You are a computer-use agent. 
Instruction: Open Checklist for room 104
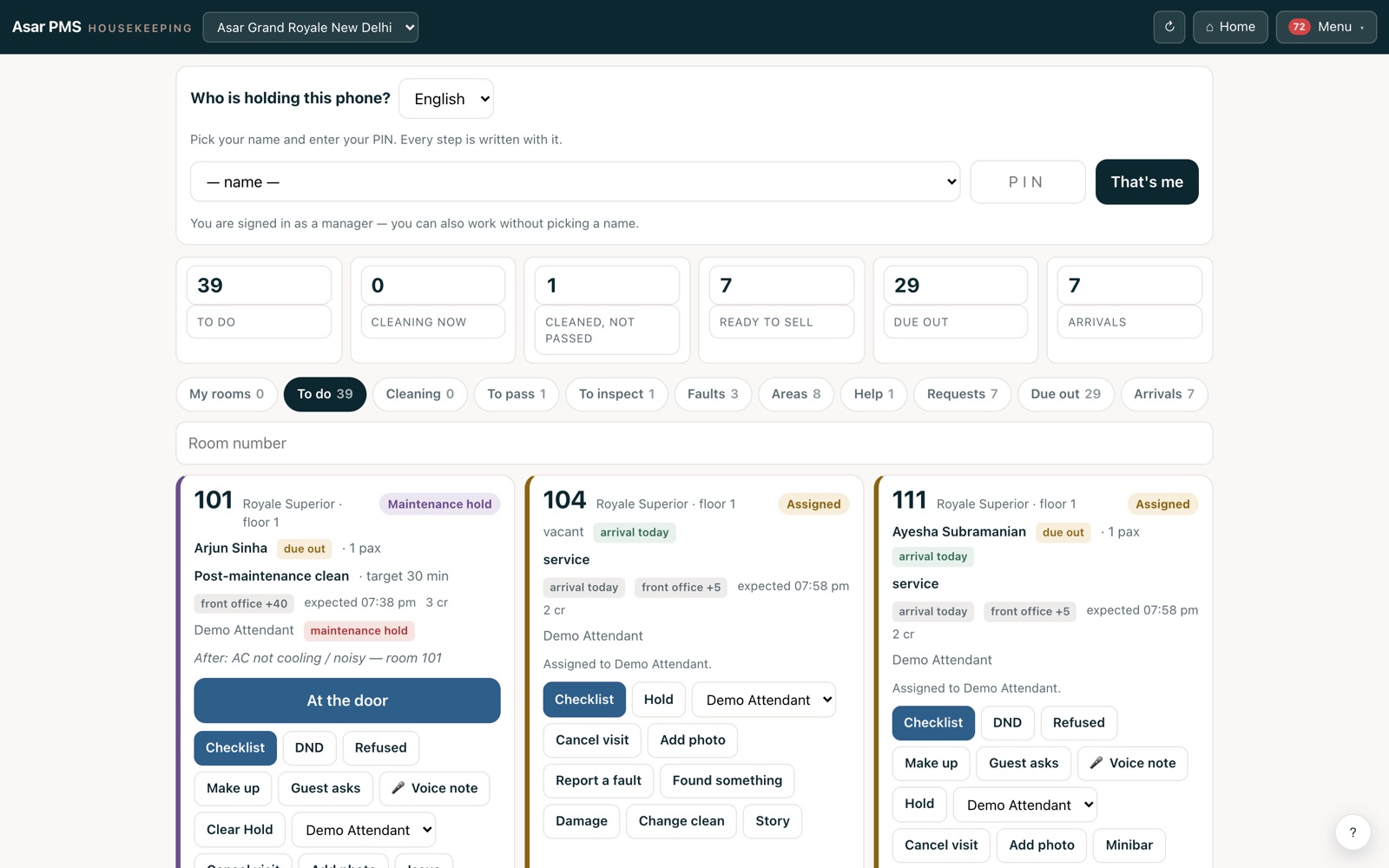click(584, 700)
